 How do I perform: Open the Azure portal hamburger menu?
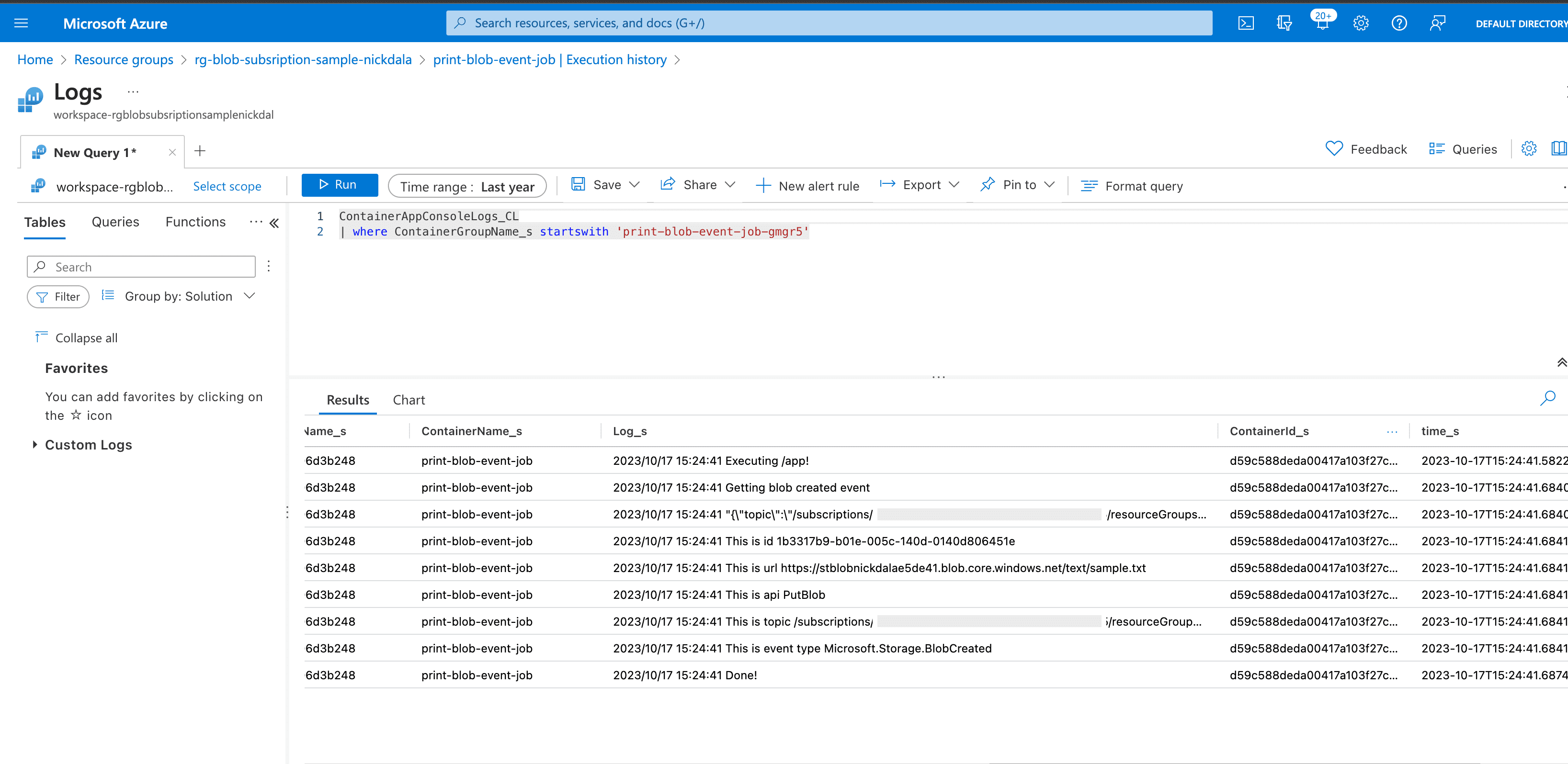click(x=21, y=23)
